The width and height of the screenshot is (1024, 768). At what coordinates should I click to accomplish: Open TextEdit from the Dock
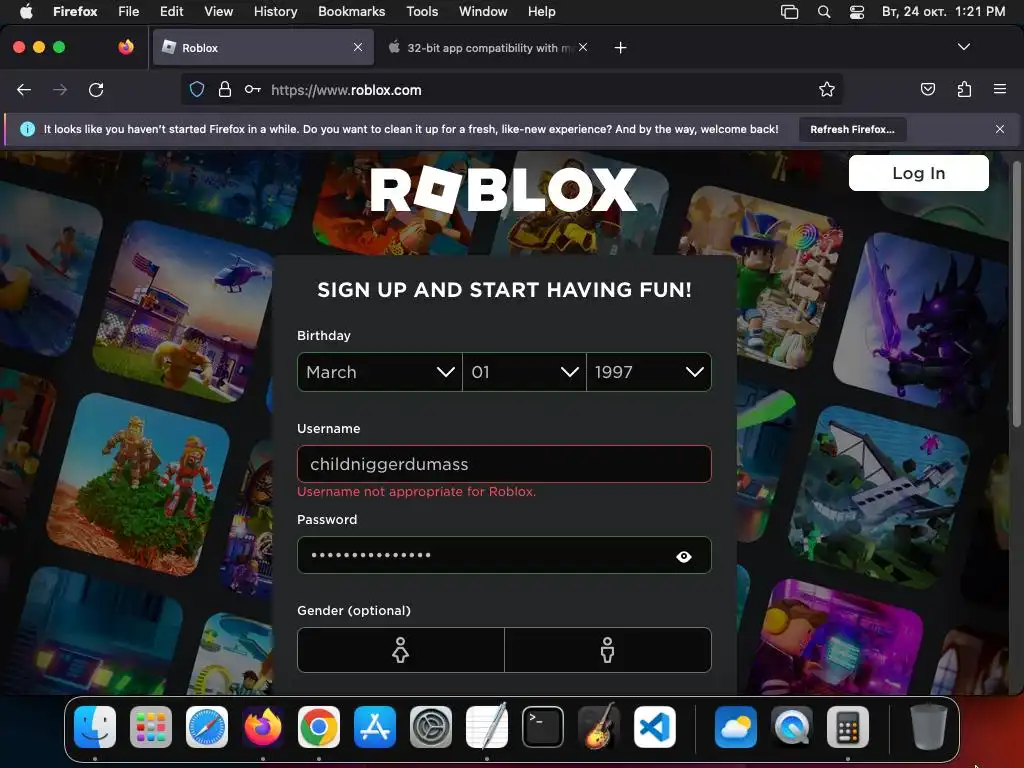click(487, 726)
